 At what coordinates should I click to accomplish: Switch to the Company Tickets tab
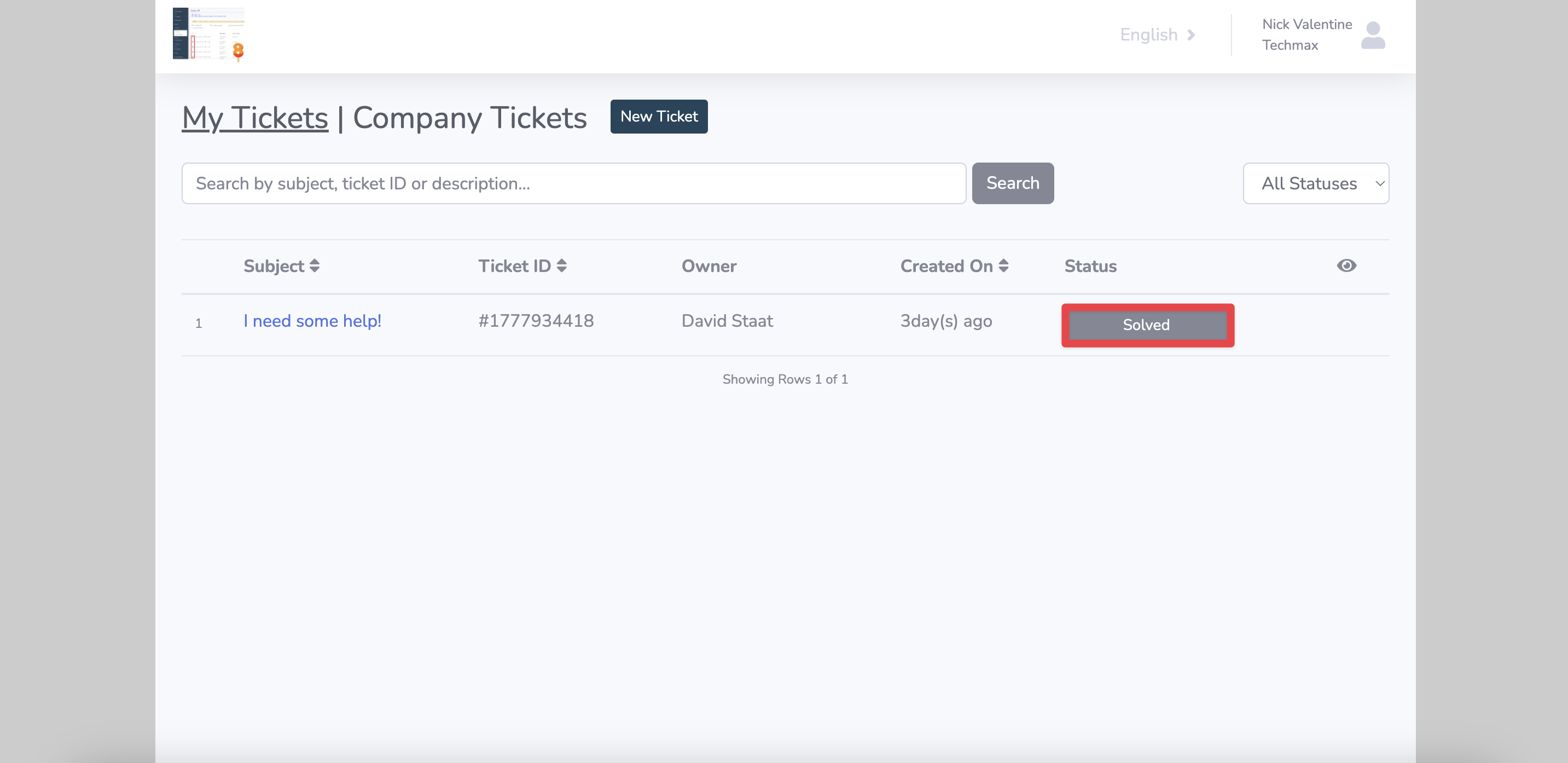469,118
